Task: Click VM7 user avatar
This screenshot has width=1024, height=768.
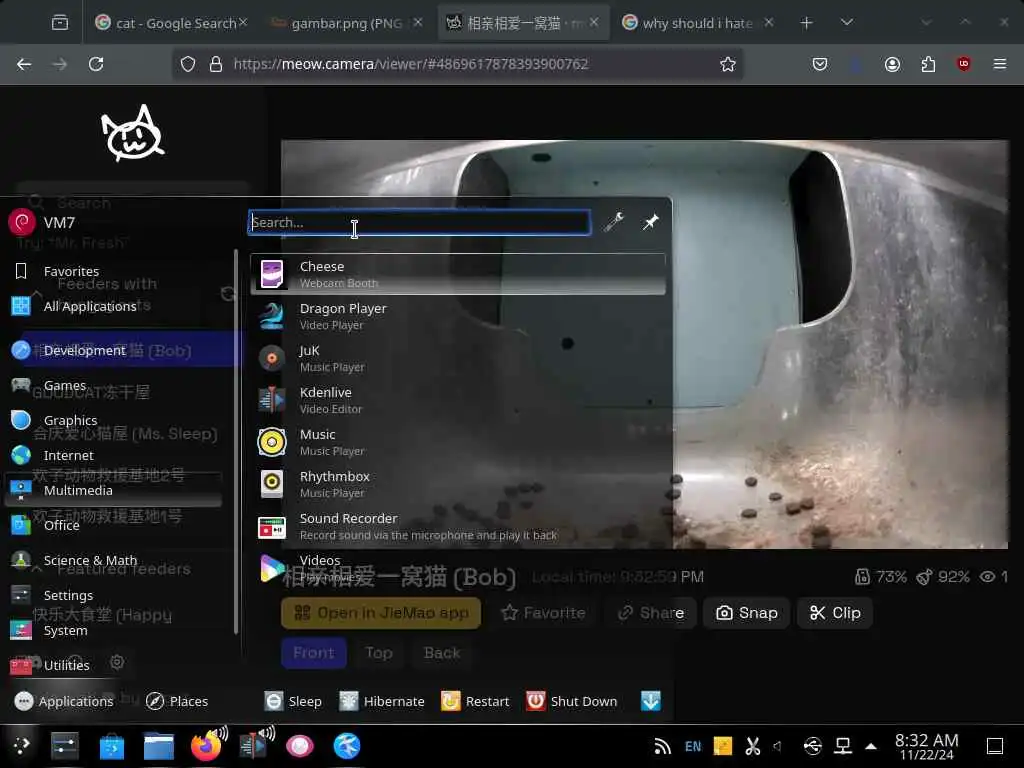Action: click(22, 222)
